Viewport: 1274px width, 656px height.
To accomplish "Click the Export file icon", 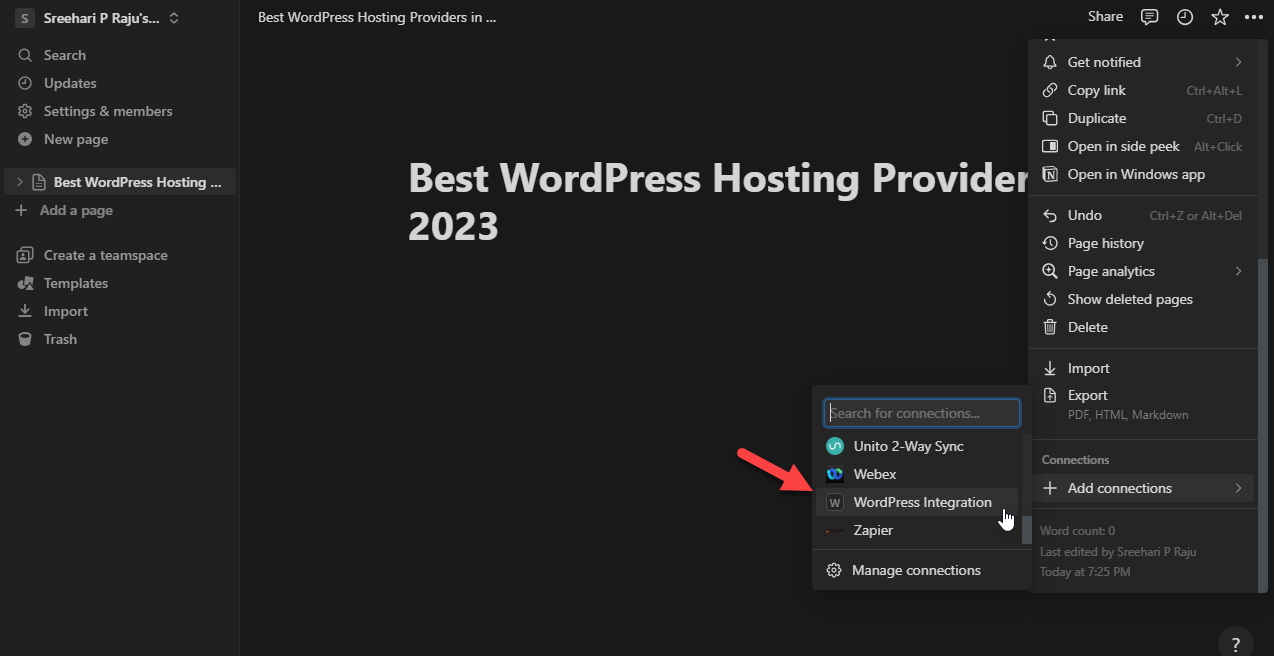I will point(1050,395).
